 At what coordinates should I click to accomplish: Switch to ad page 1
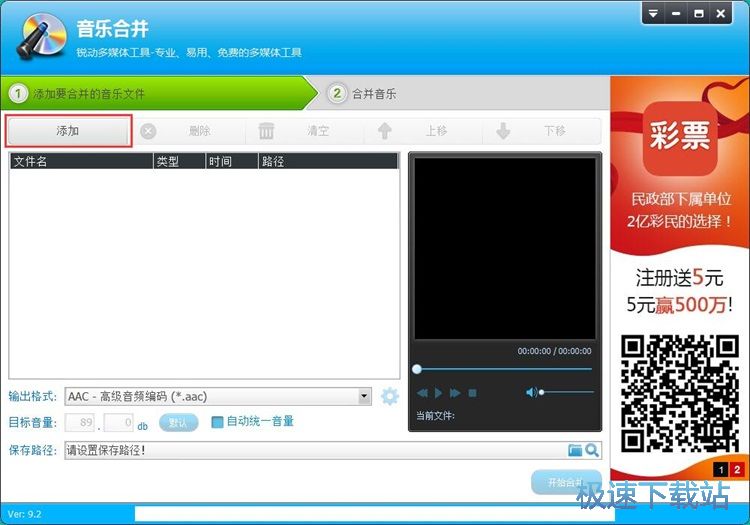pyautogui.click(x=721, y=470)
